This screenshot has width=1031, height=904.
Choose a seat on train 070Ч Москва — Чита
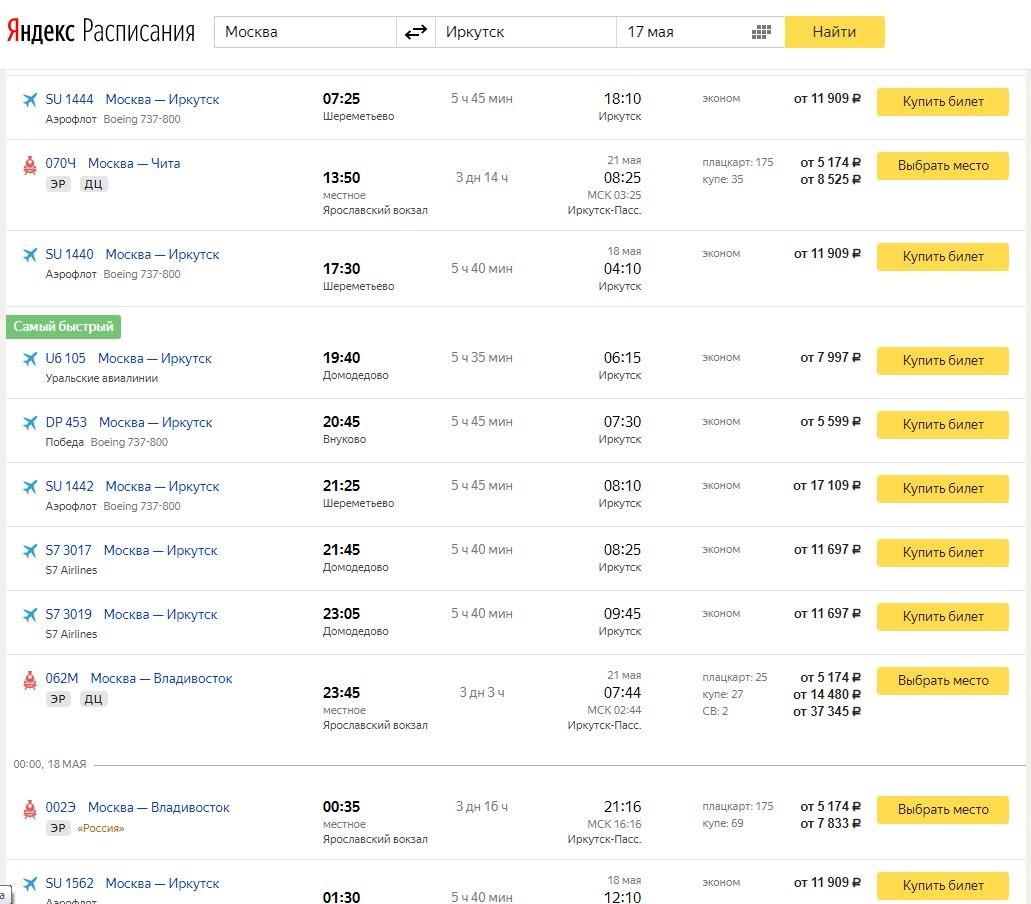click(942, 166)
